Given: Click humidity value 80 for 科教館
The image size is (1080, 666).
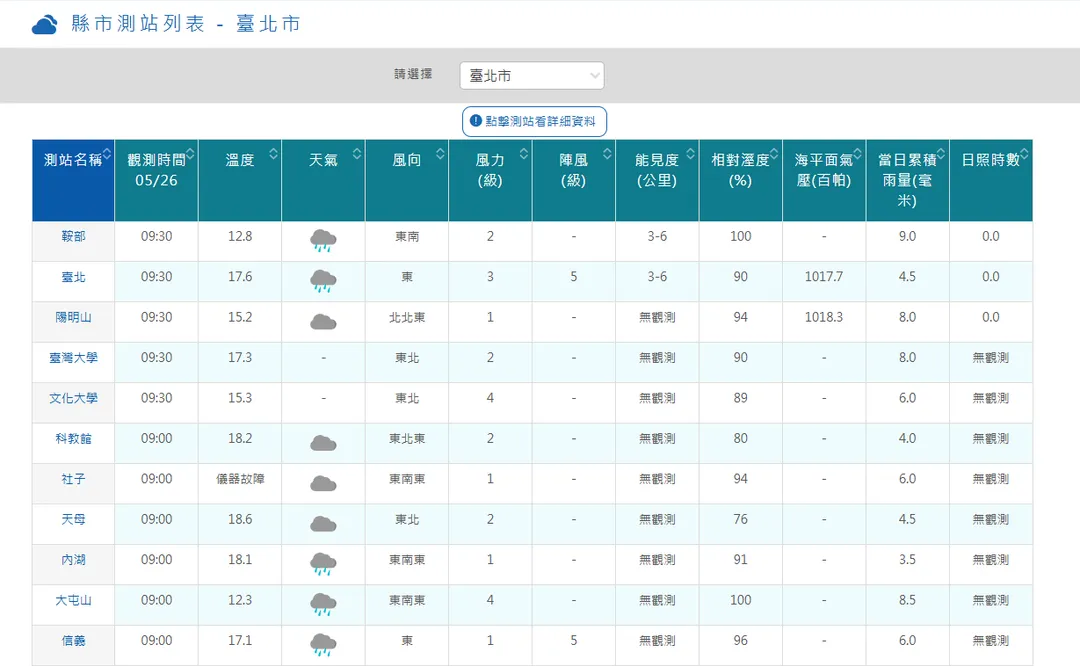Looking at the screenshot, I should tap(740, 439).
